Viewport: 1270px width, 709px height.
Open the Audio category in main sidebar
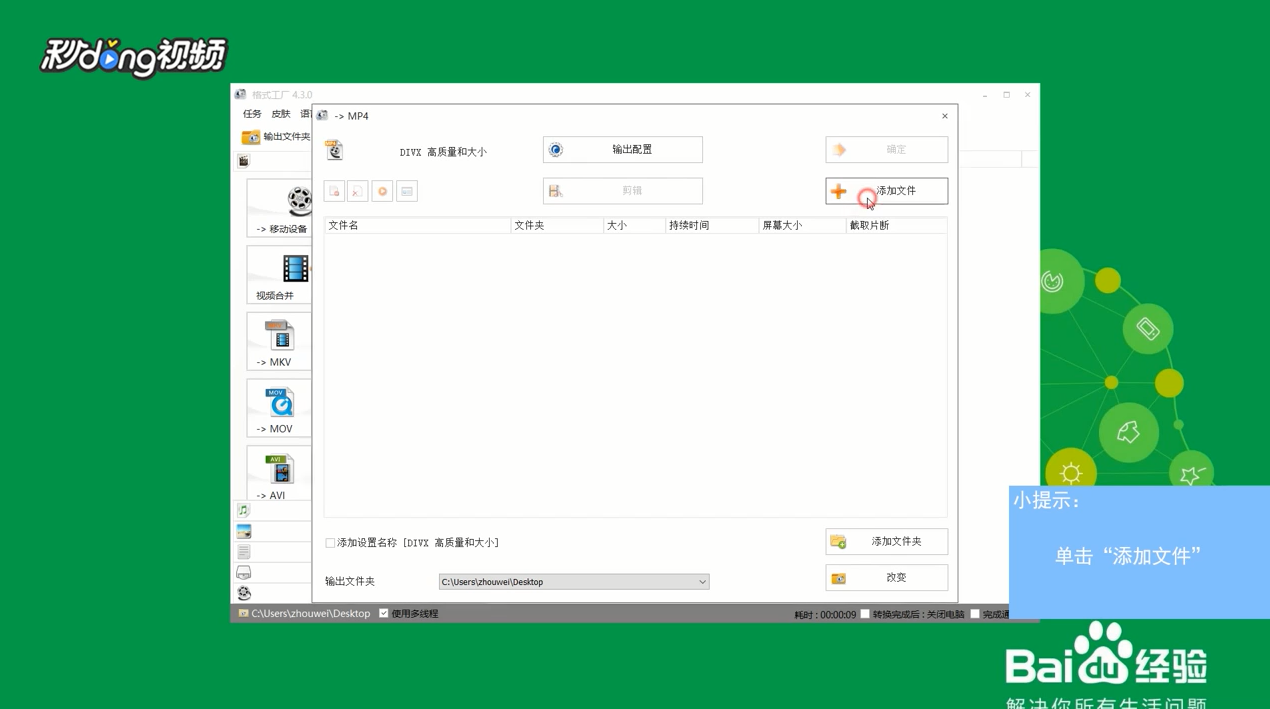tap(244, 510)
